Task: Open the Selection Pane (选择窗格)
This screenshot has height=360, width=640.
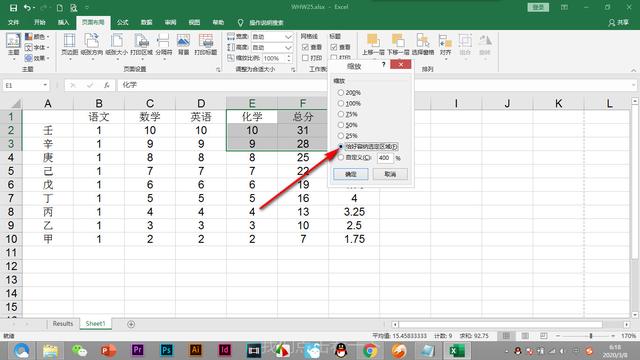Action: 423,45
